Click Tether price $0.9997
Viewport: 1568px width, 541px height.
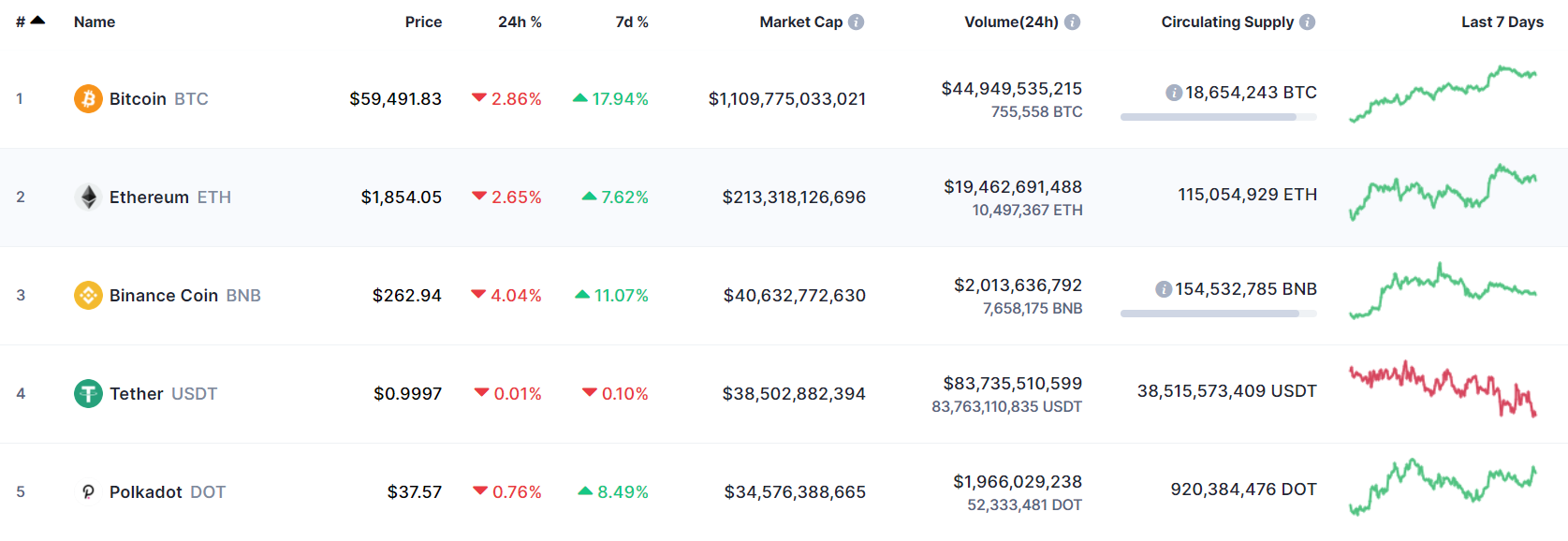coord(408,393)
